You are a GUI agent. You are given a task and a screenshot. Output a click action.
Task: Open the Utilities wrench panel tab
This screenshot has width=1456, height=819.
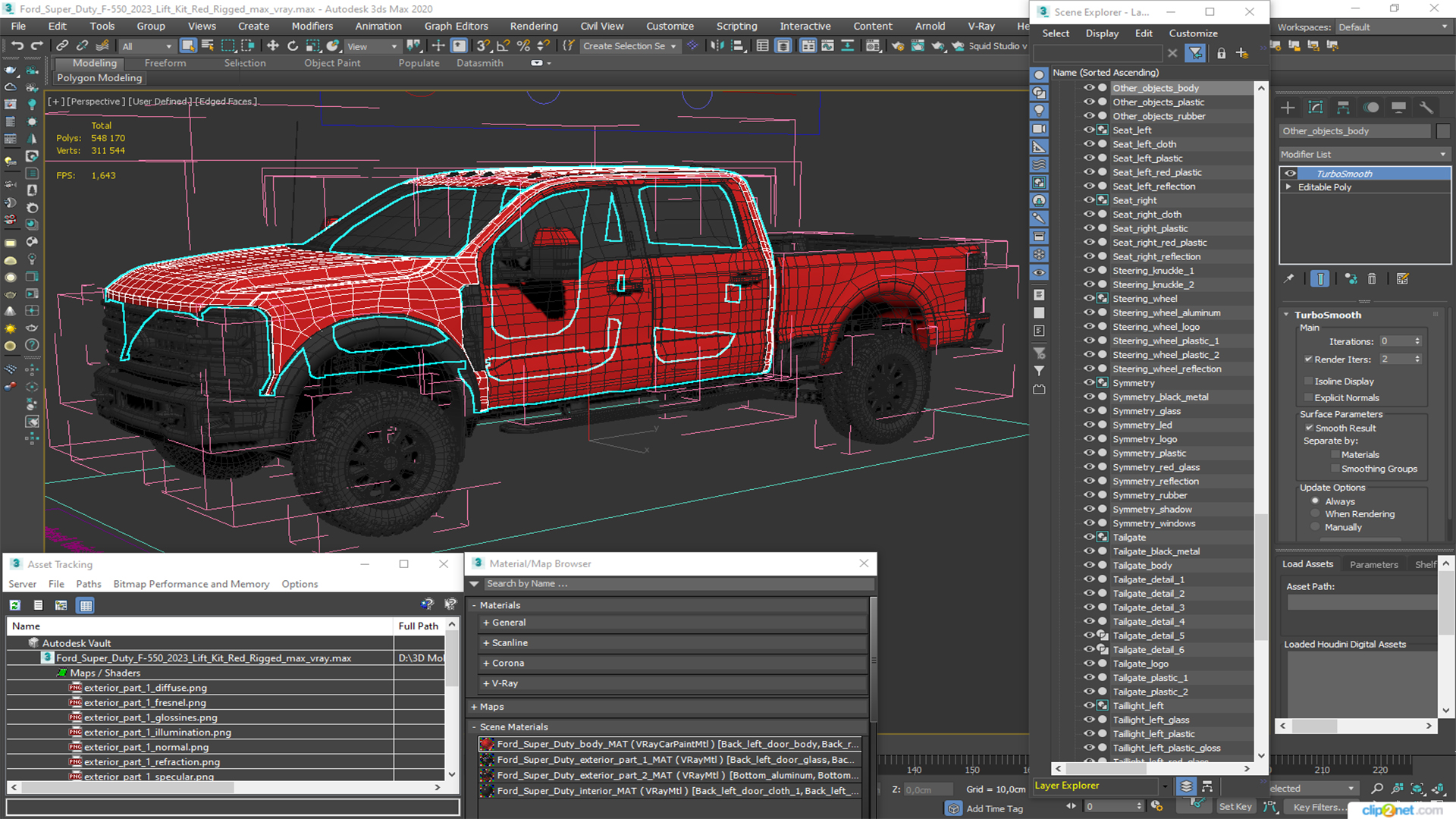1426,108
